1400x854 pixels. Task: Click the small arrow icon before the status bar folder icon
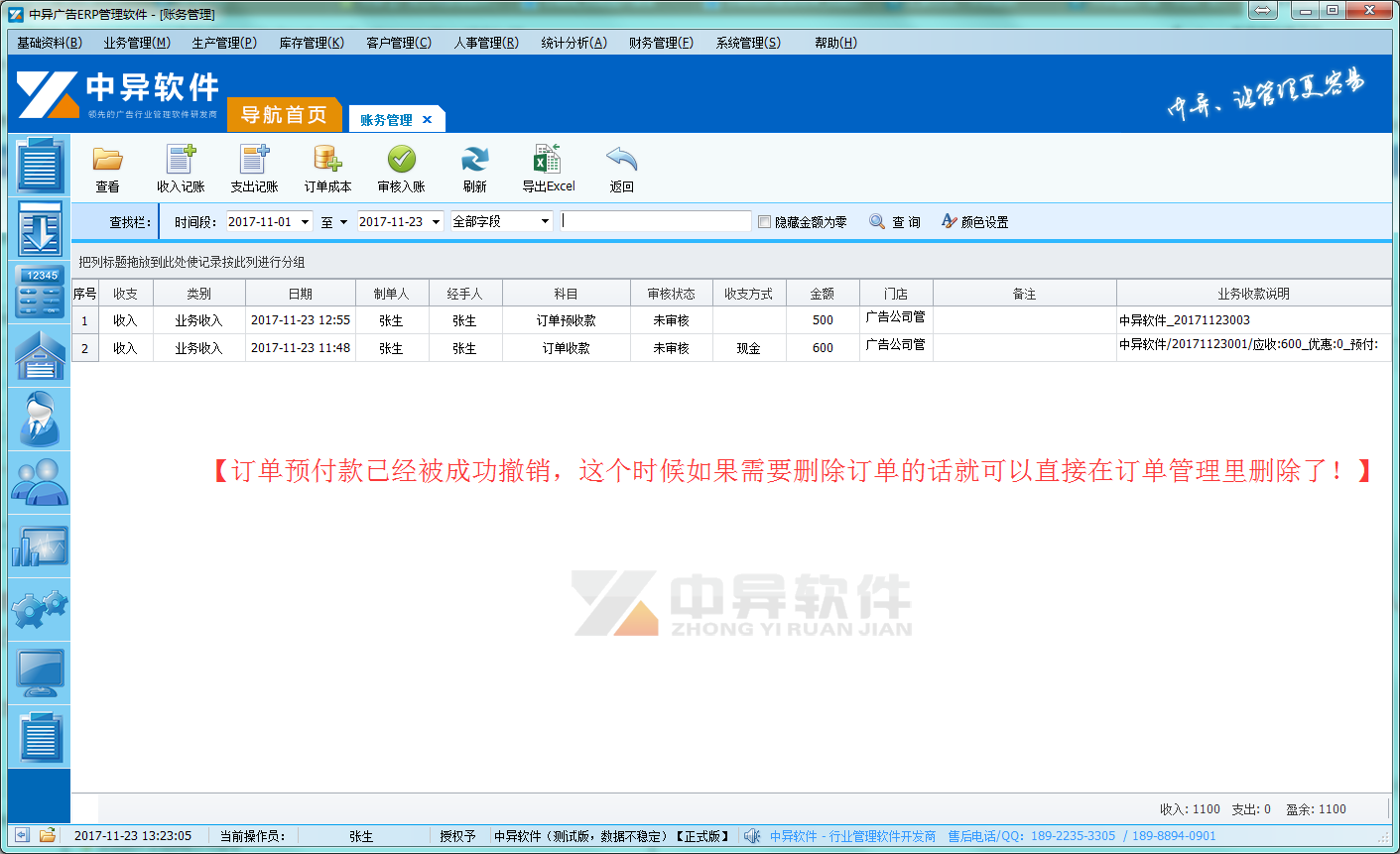(x=22, y=836)
